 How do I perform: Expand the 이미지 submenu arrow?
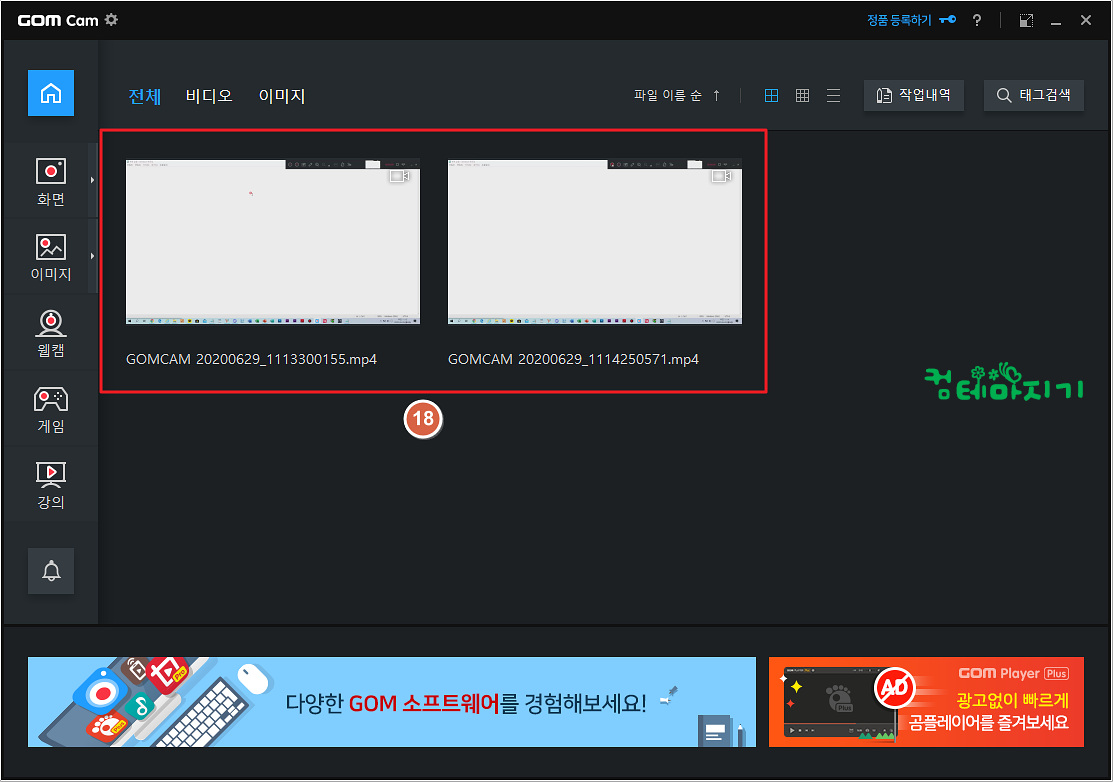(x=92, y=256)
